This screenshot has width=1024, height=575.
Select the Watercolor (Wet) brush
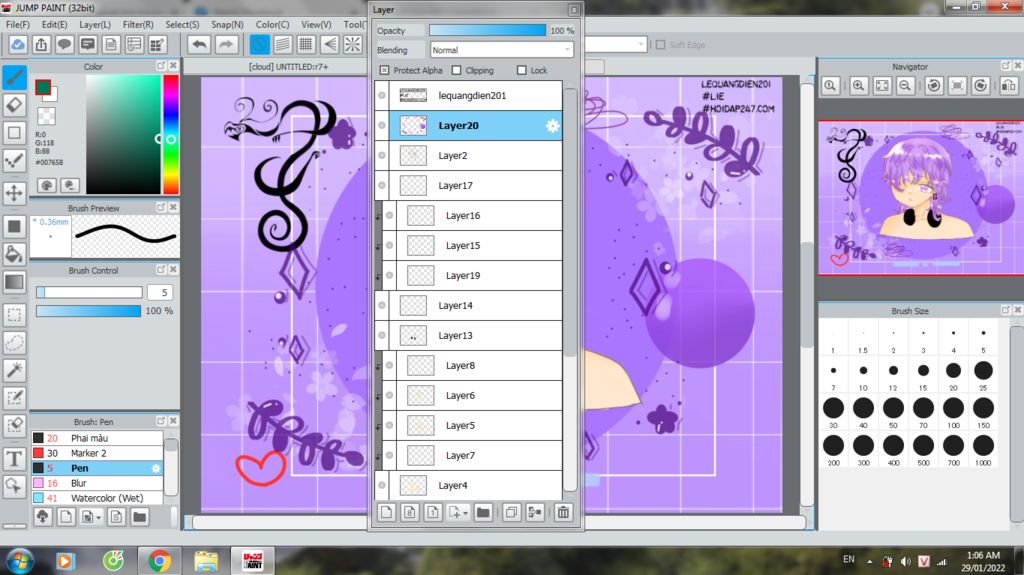[97, 499]
